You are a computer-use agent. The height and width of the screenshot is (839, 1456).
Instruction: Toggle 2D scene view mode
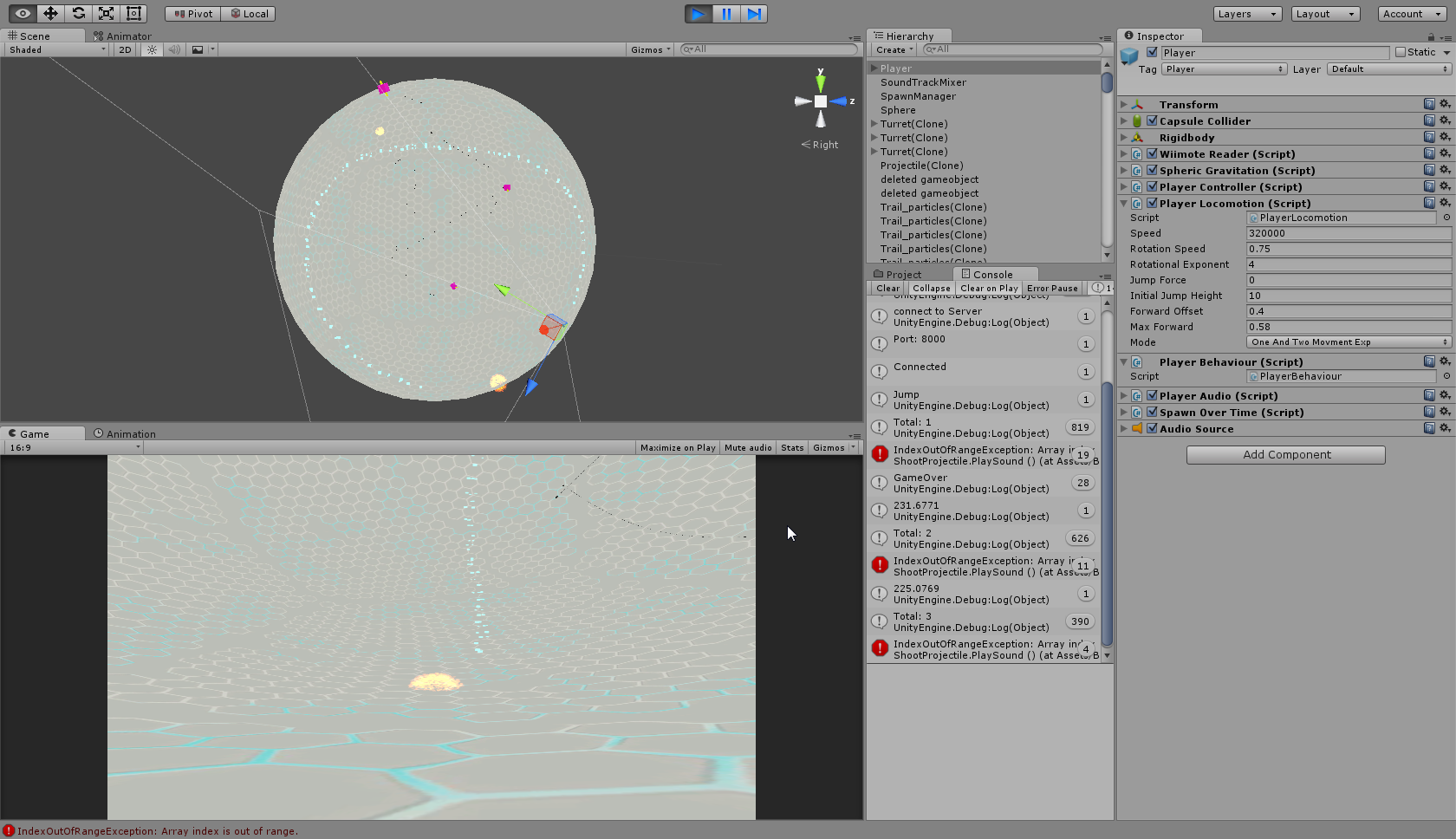point(126,49)
